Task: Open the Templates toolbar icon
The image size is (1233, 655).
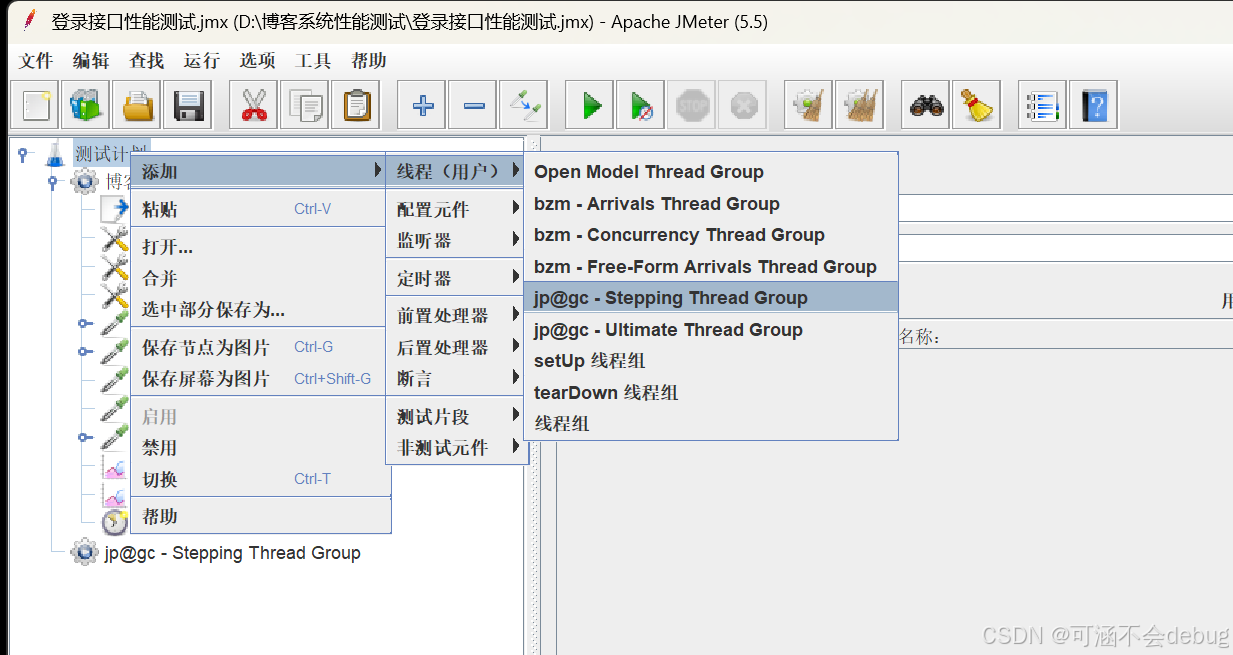Action: click(85, 105)
